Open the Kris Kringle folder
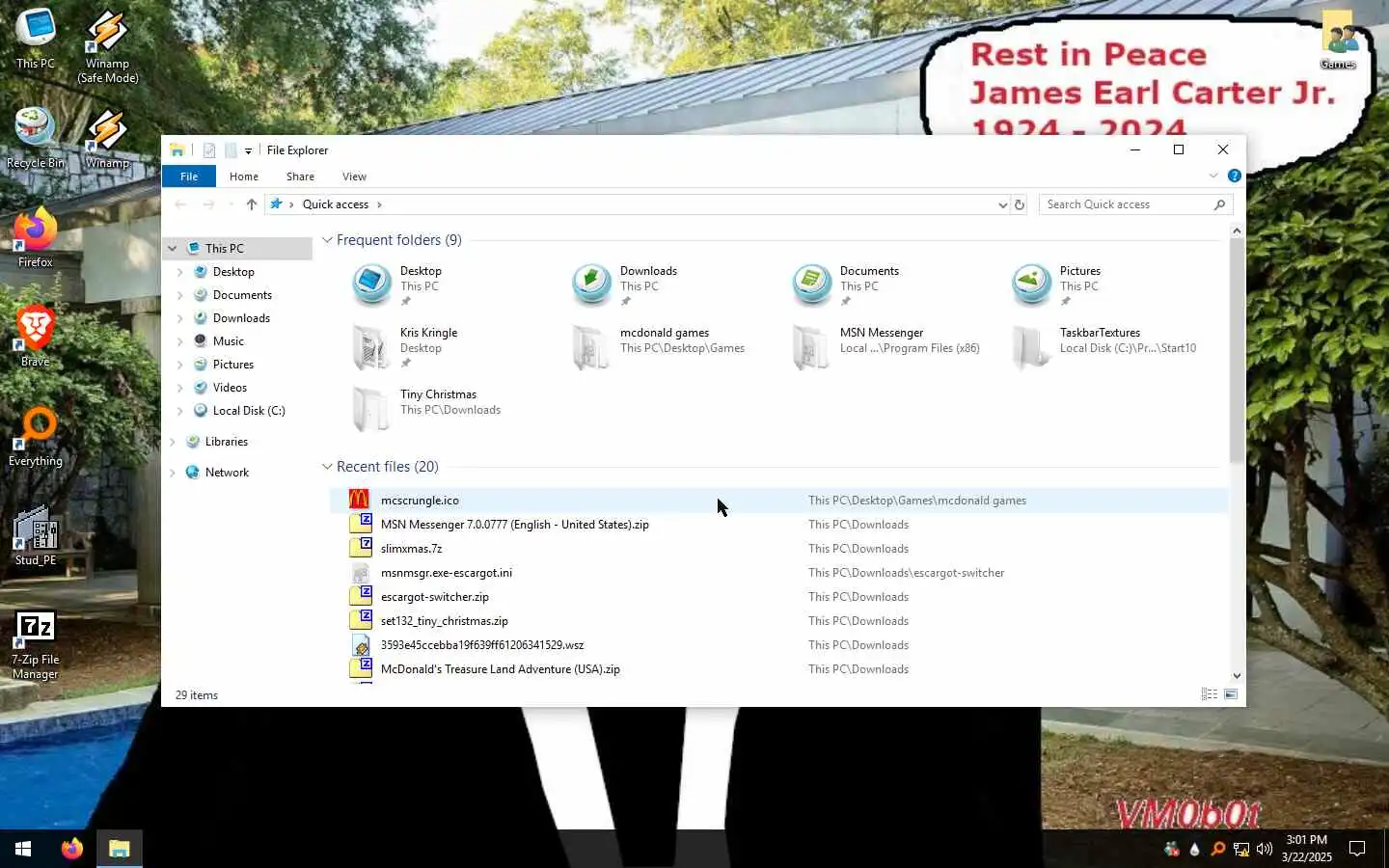1389x868 pixels. coord(405,347)
